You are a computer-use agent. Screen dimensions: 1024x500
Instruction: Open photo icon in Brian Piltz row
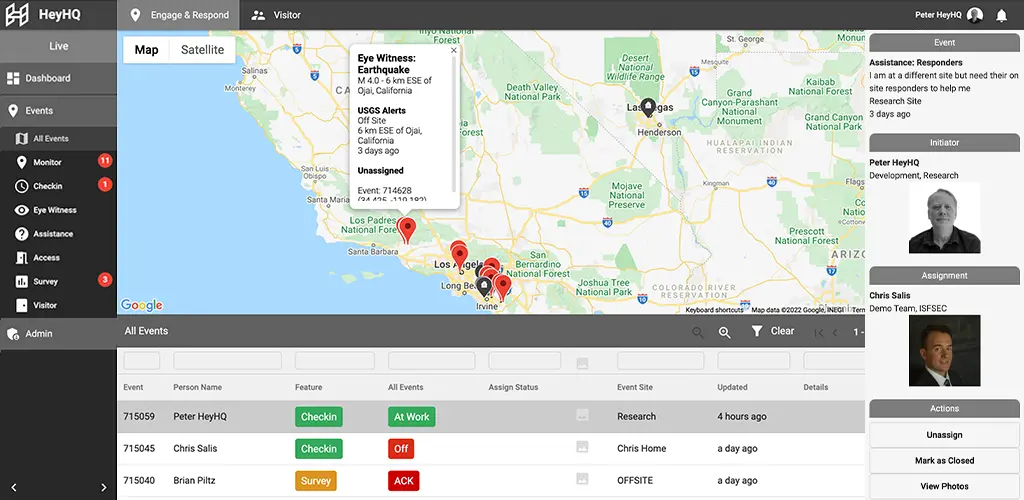pos(583,479)
